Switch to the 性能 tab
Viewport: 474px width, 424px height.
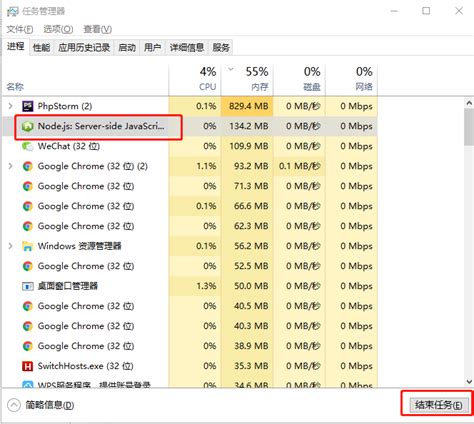click(41, 48)
